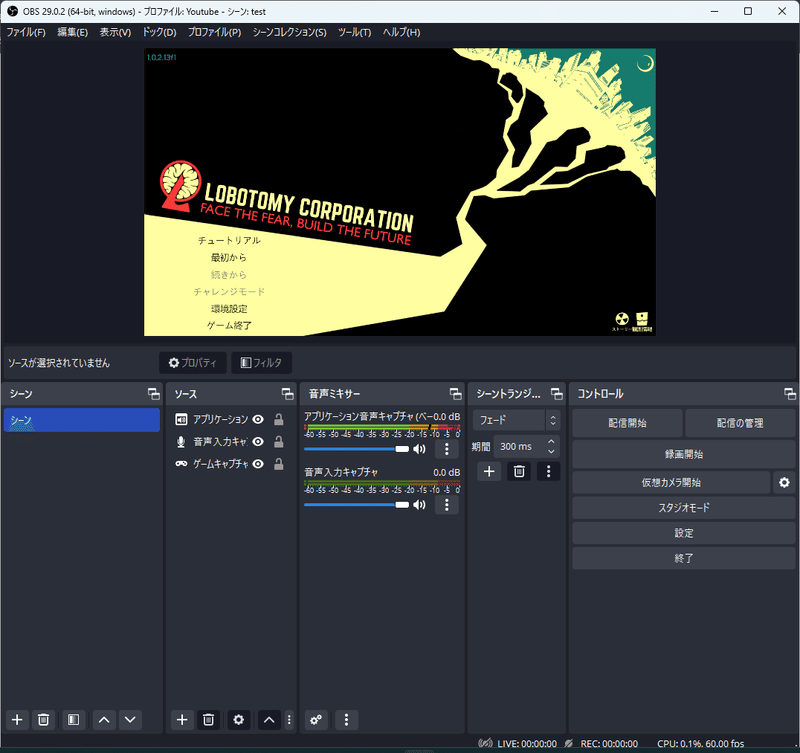800x753 pixels.
Task: Move scene up with arrow icon
Action: [104, 719]
